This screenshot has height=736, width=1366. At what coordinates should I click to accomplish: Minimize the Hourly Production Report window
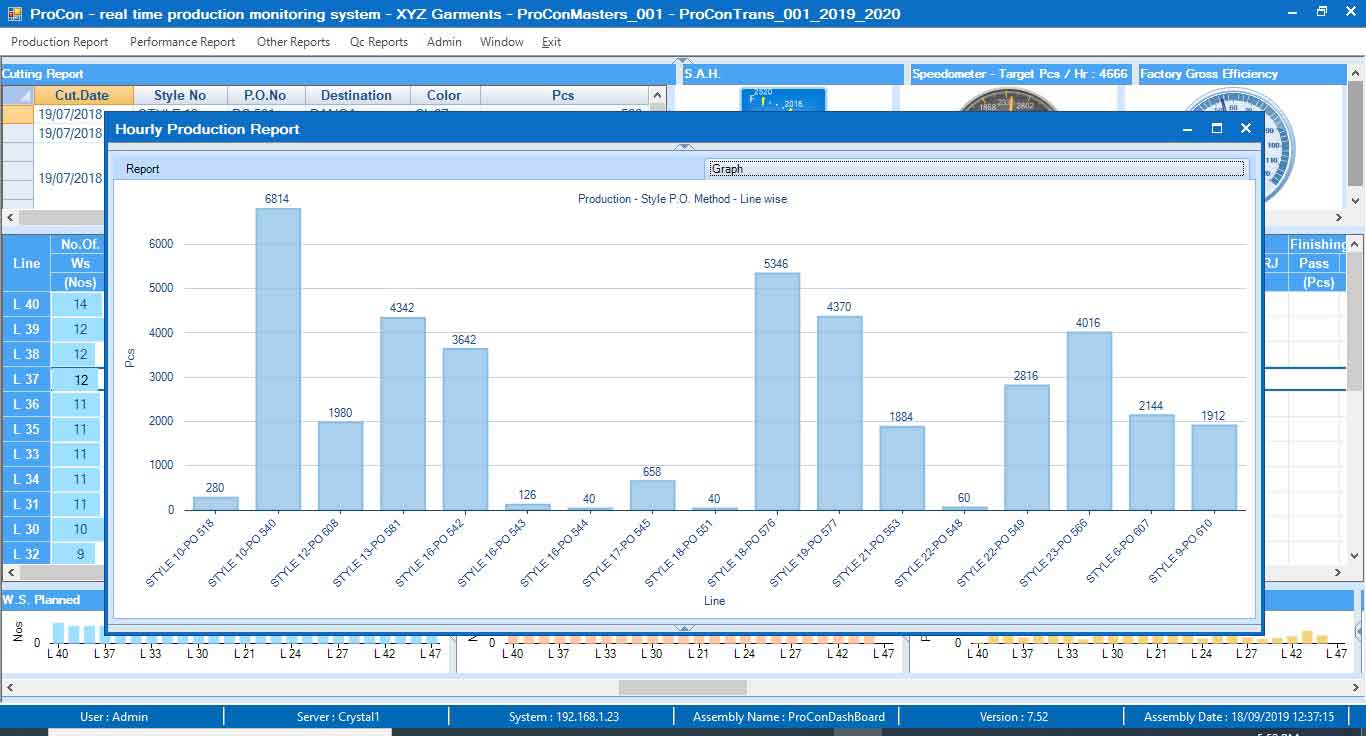[1188, 129]
